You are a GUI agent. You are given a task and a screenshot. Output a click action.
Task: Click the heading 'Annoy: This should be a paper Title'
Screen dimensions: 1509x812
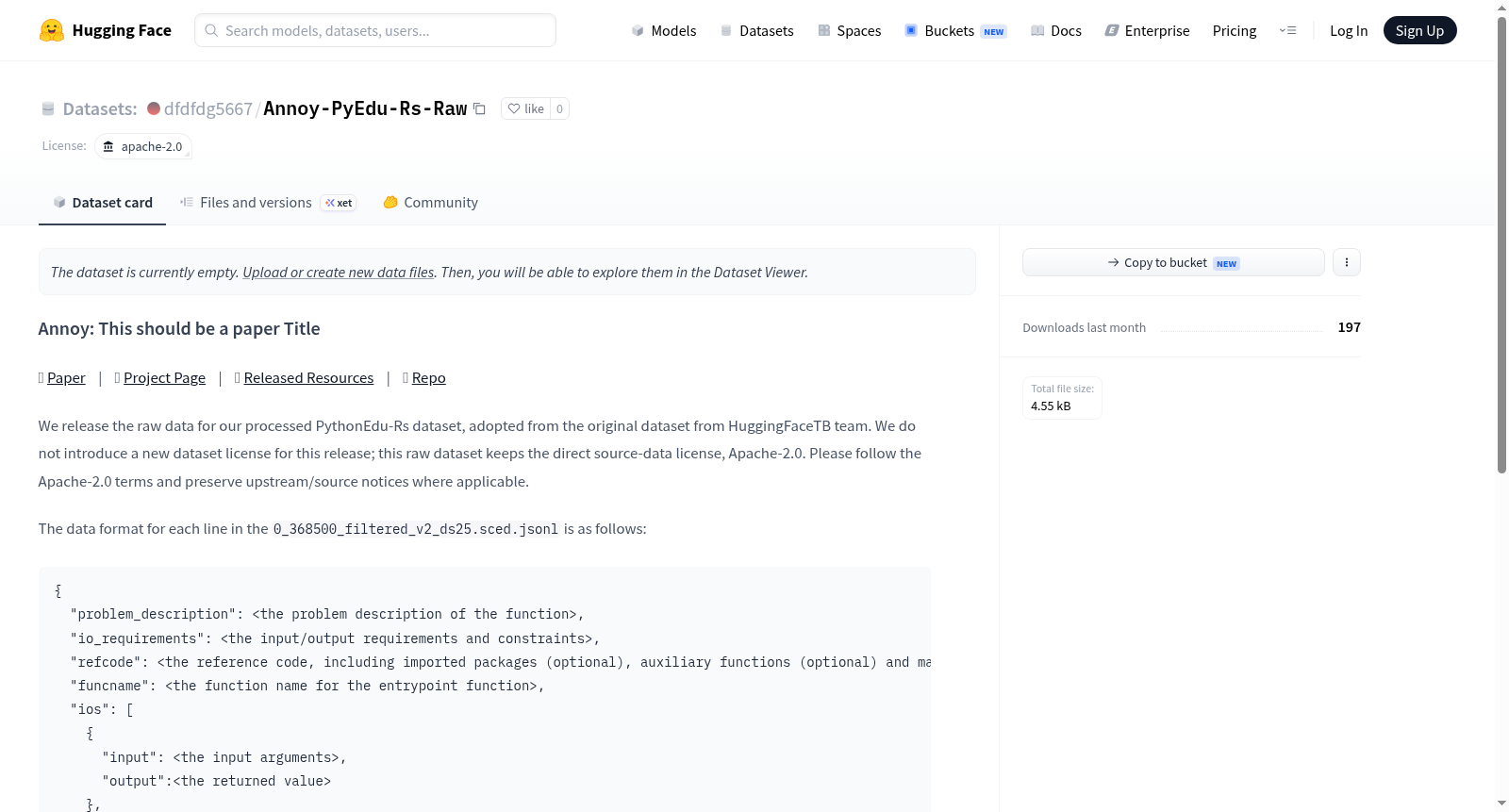(x=179, y=328)
